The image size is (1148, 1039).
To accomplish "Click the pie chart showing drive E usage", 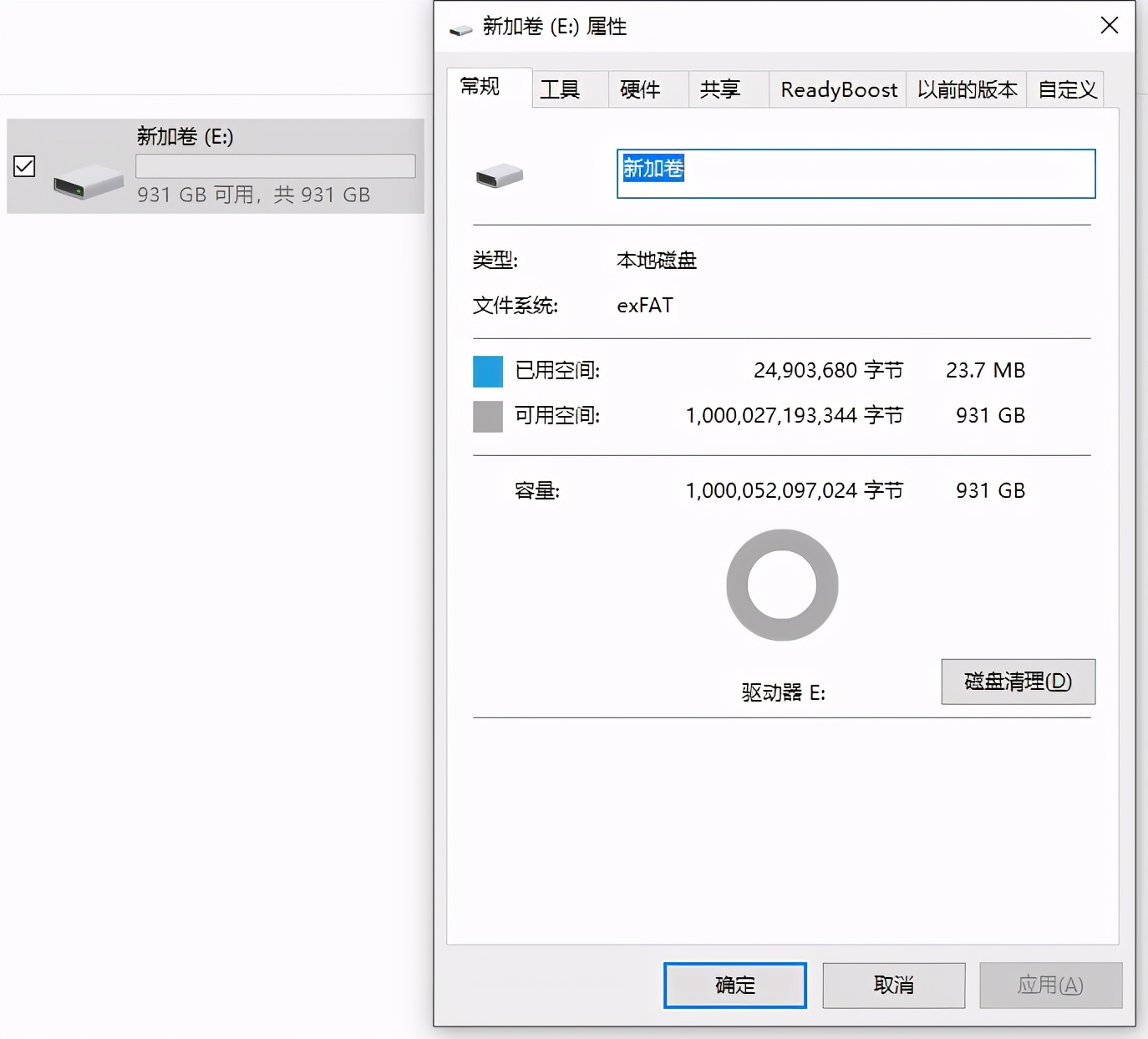I will click(x=782, y=585).
